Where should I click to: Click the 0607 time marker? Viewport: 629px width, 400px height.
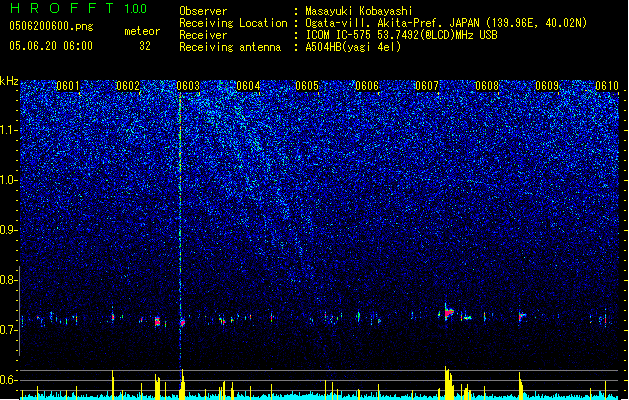pyautogui.click(x=427, y=86)
